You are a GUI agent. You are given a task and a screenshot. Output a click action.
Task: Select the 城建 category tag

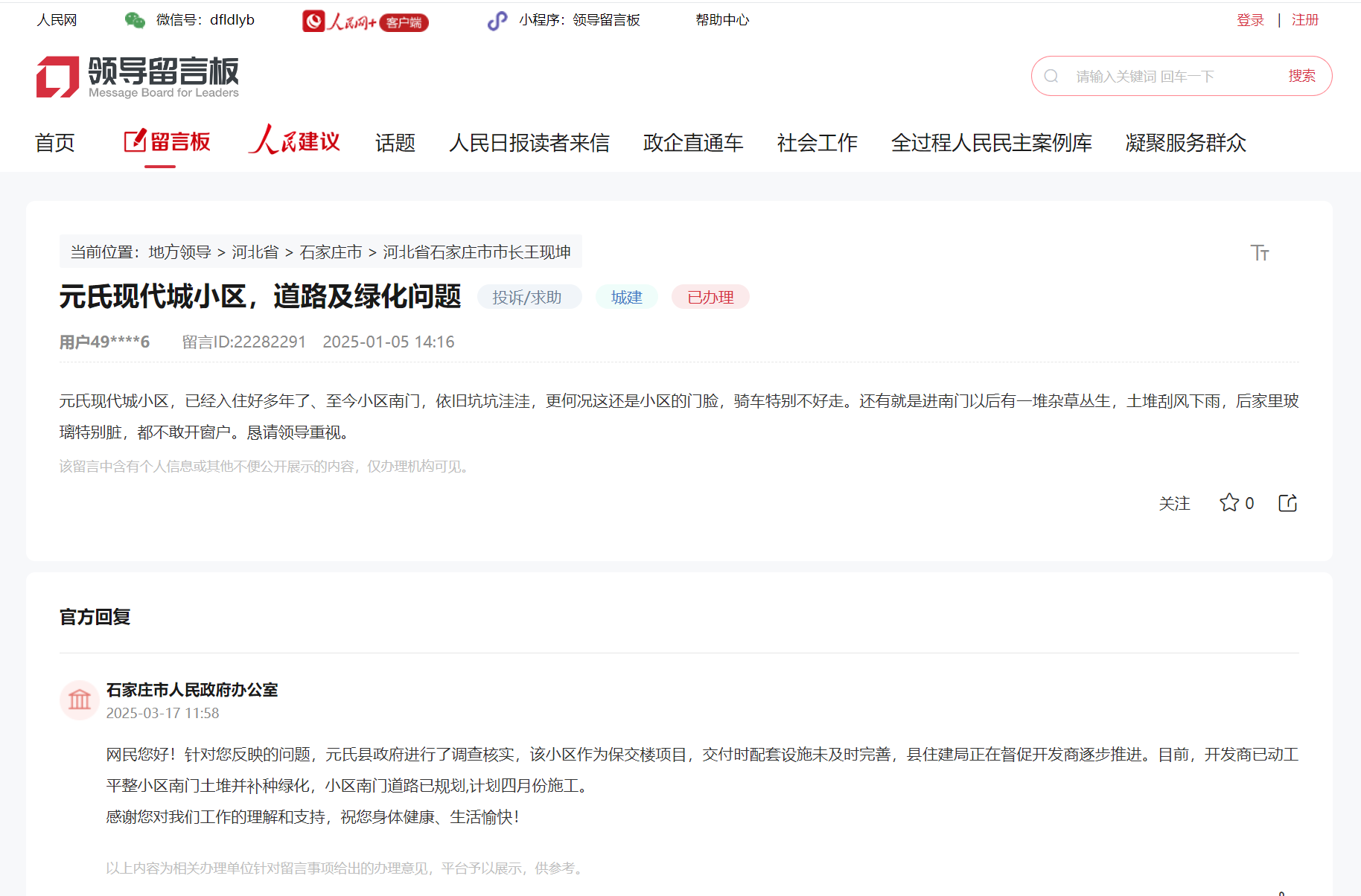pos(626,297)
